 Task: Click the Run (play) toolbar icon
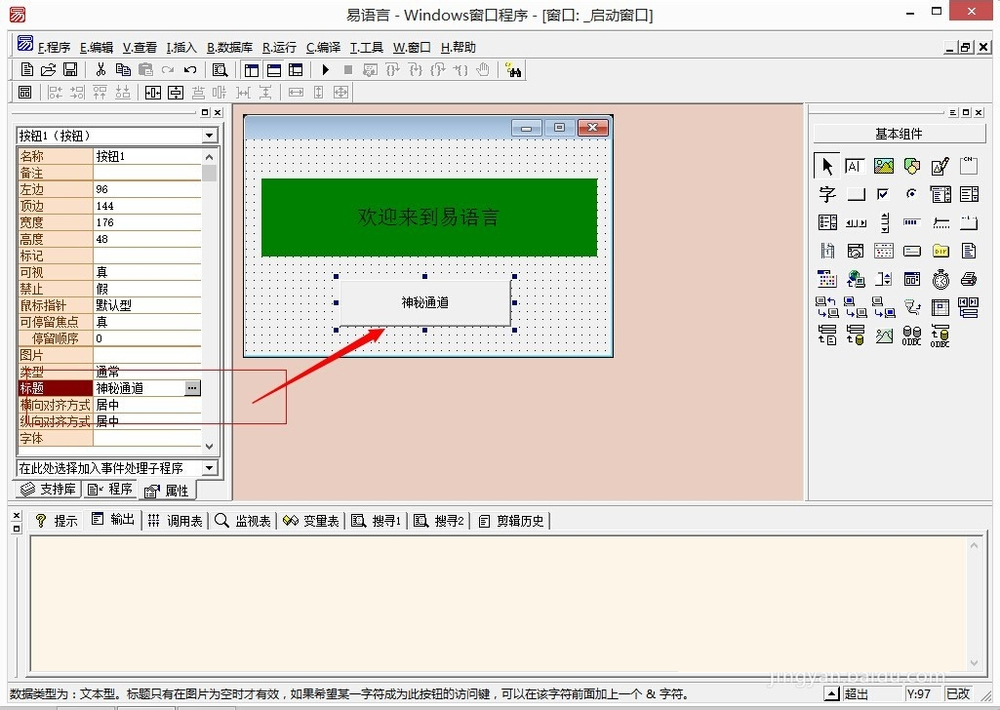tap(325, 70)
